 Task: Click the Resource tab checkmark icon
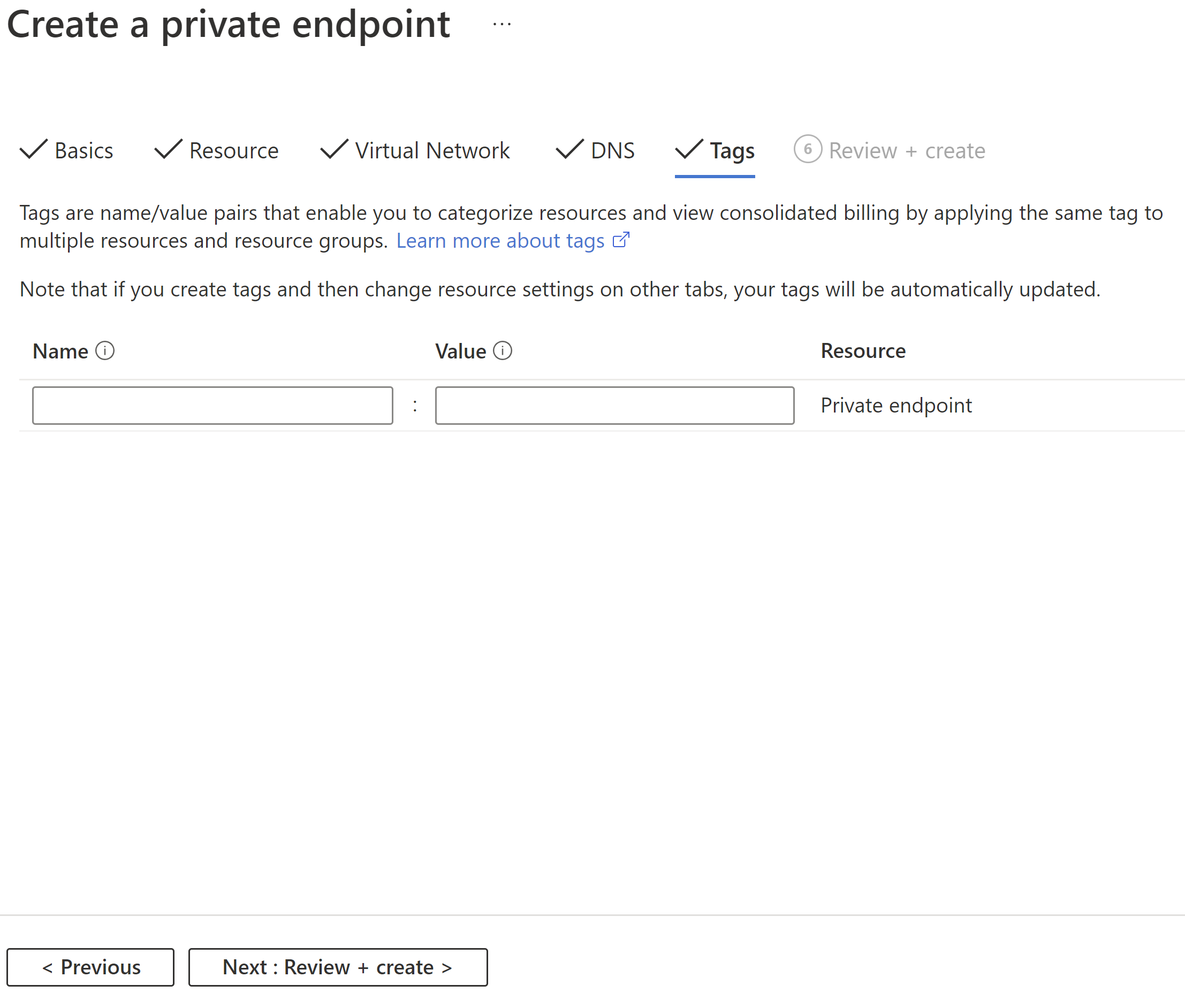[x=164, y=150]
